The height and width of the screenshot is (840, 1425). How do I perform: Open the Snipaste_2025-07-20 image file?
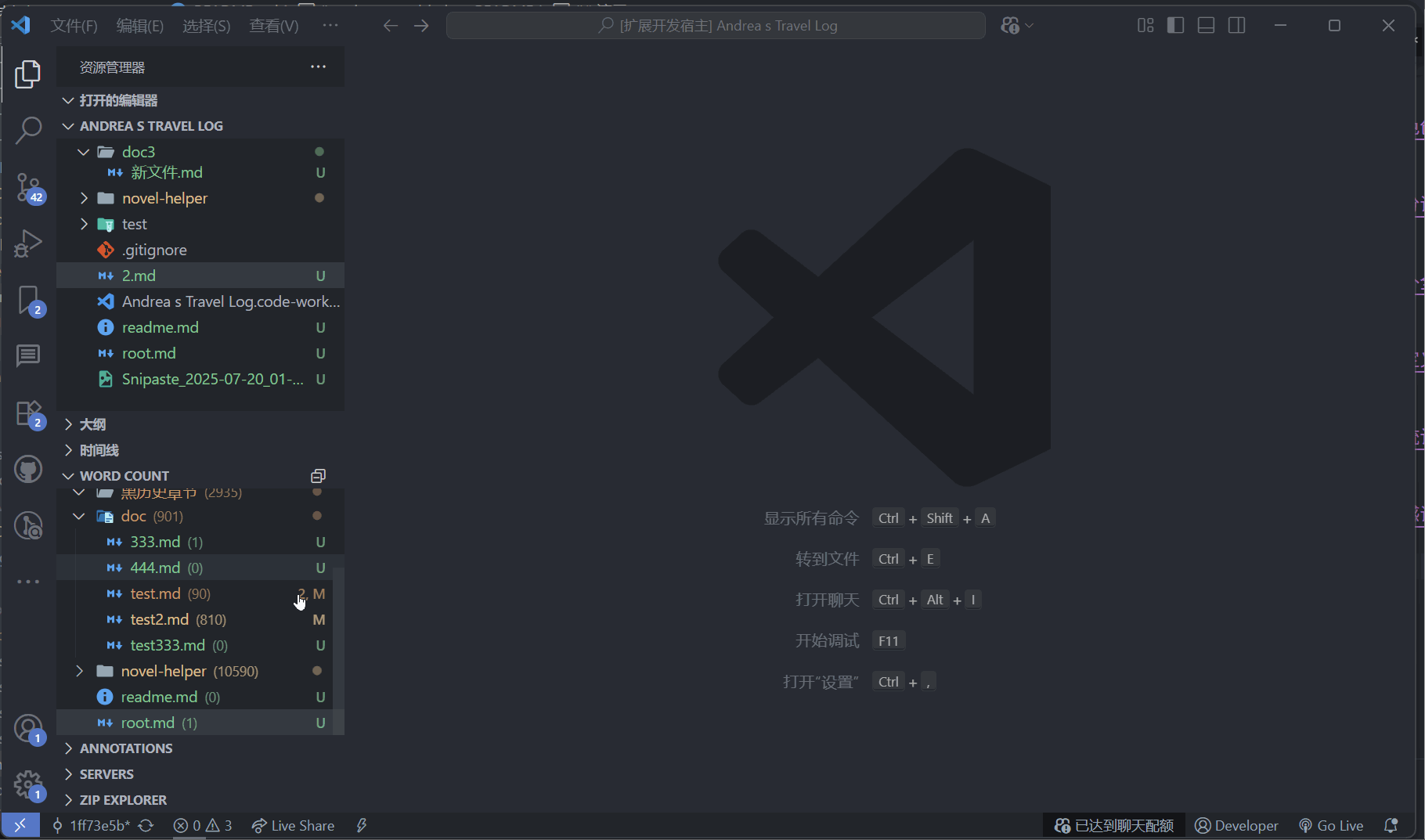200,379
